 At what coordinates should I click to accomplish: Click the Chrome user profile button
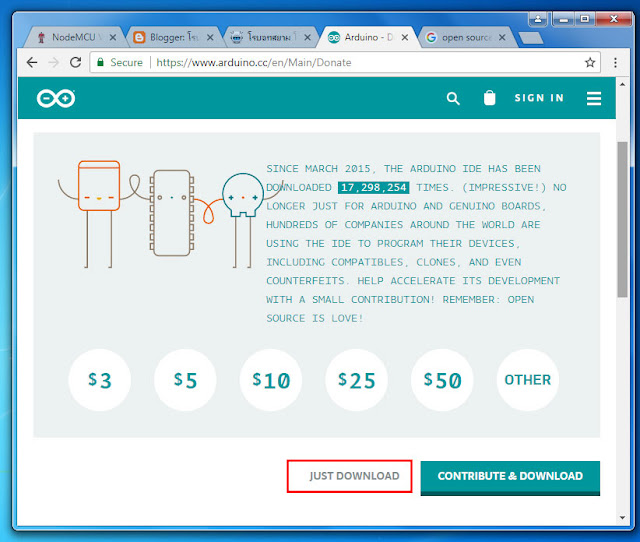(538, 19)
